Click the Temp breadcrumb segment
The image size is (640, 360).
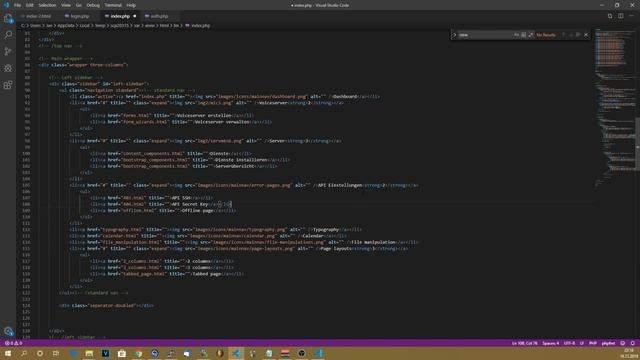point(100,25)
